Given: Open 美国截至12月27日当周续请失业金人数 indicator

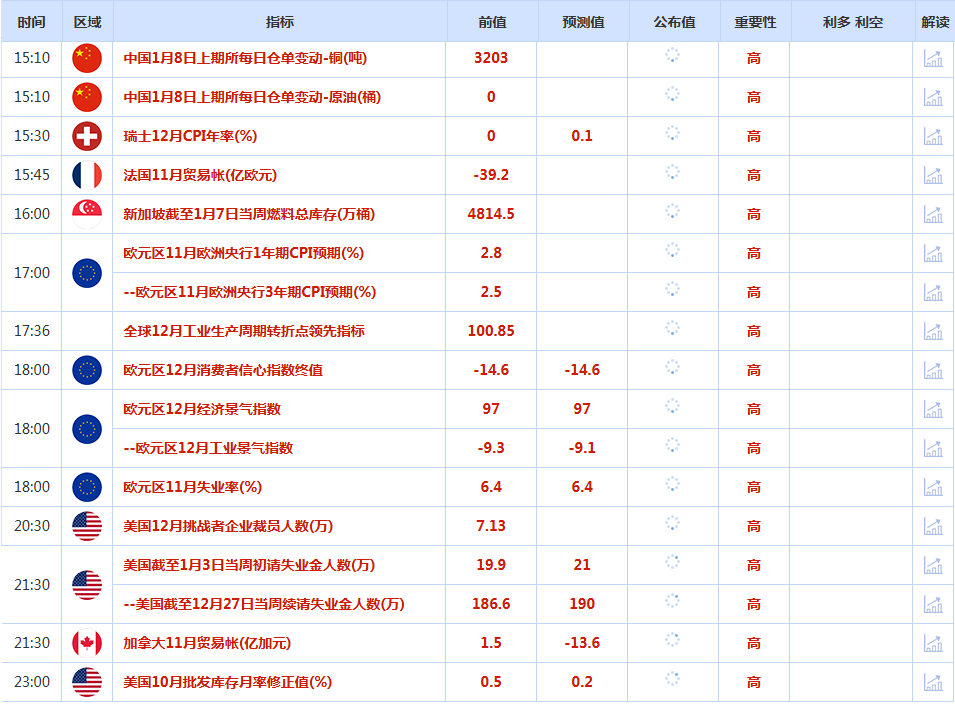Looking at the screenshot, I should coord(264,604).
